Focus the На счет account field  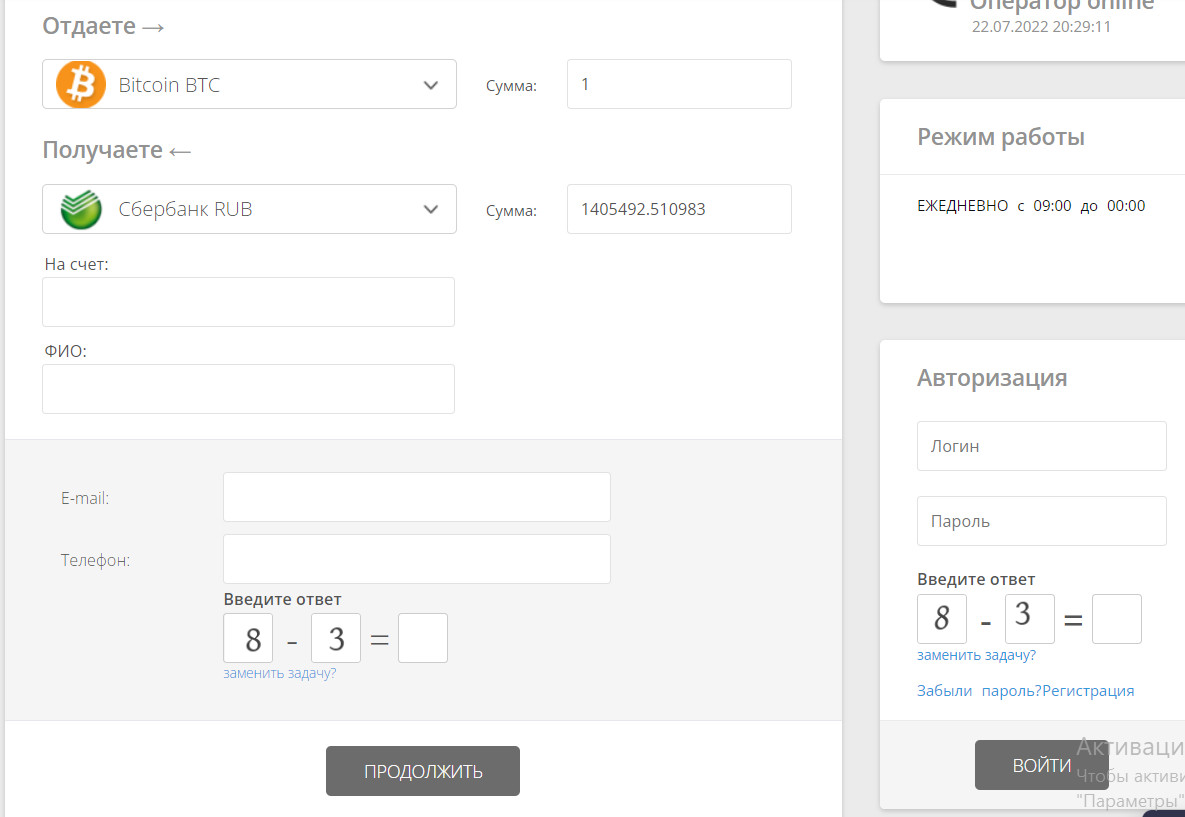click(248, 302)
